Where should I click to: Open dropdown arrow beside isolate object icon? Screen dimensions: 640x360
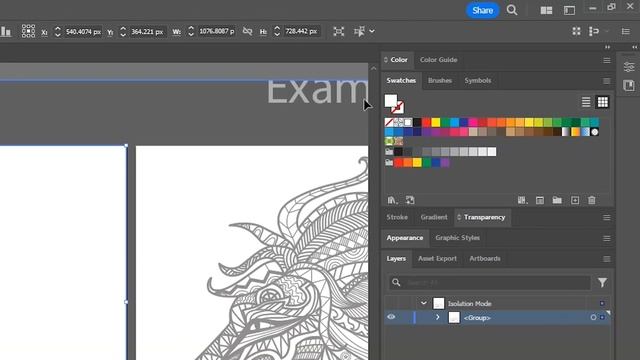(372, 31)
